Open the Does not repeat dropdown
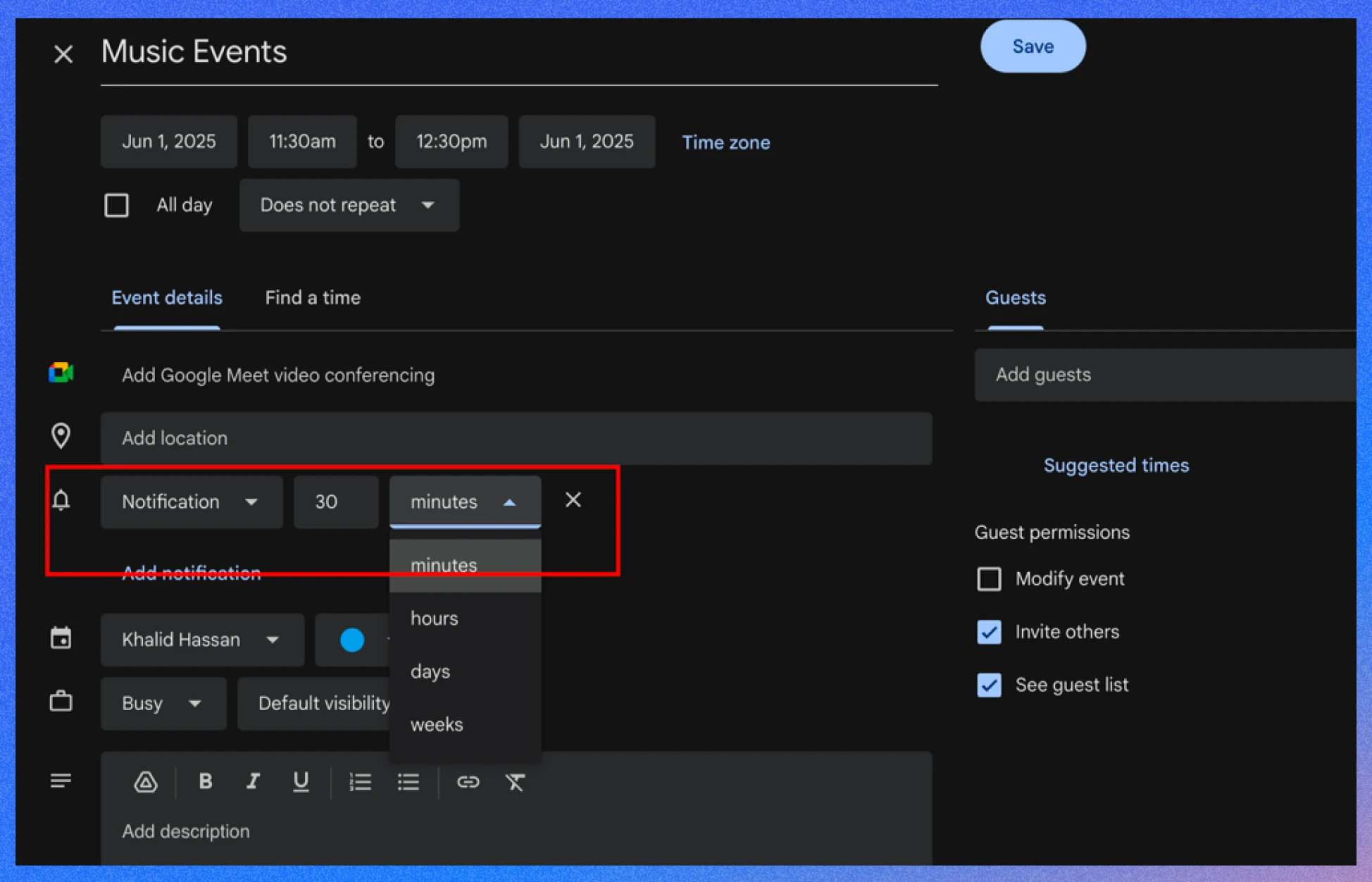Screen dimensions: 1372x882 click(x=349, y=205)
